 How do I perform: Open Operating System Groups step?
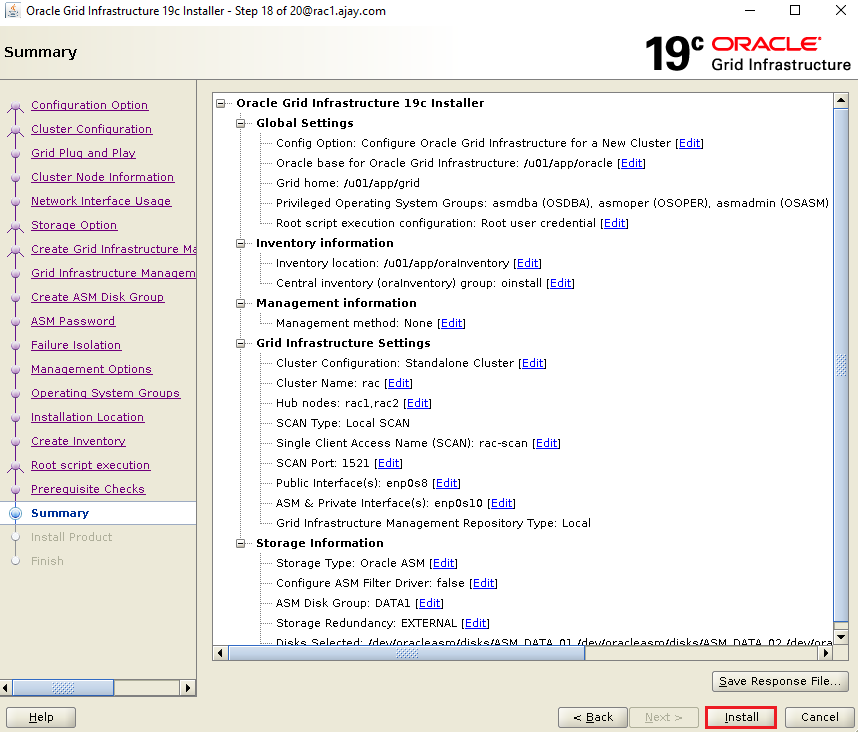click(x=105, y=393)
